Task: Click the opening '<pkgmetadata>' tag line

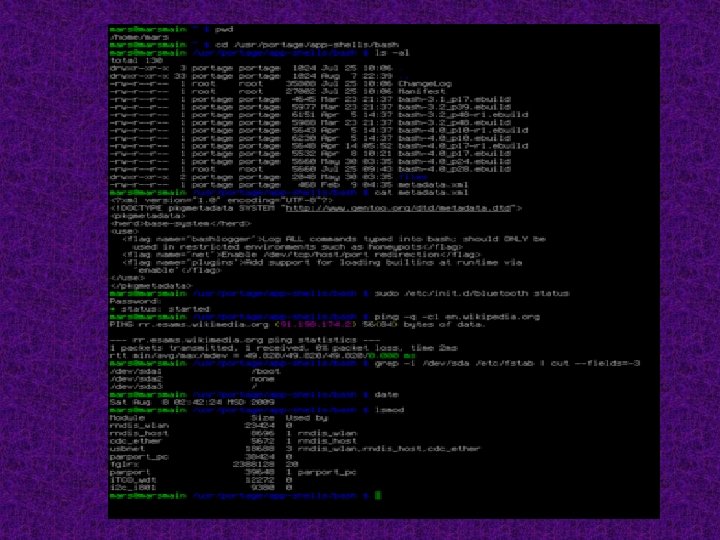Action: [148, 216]
